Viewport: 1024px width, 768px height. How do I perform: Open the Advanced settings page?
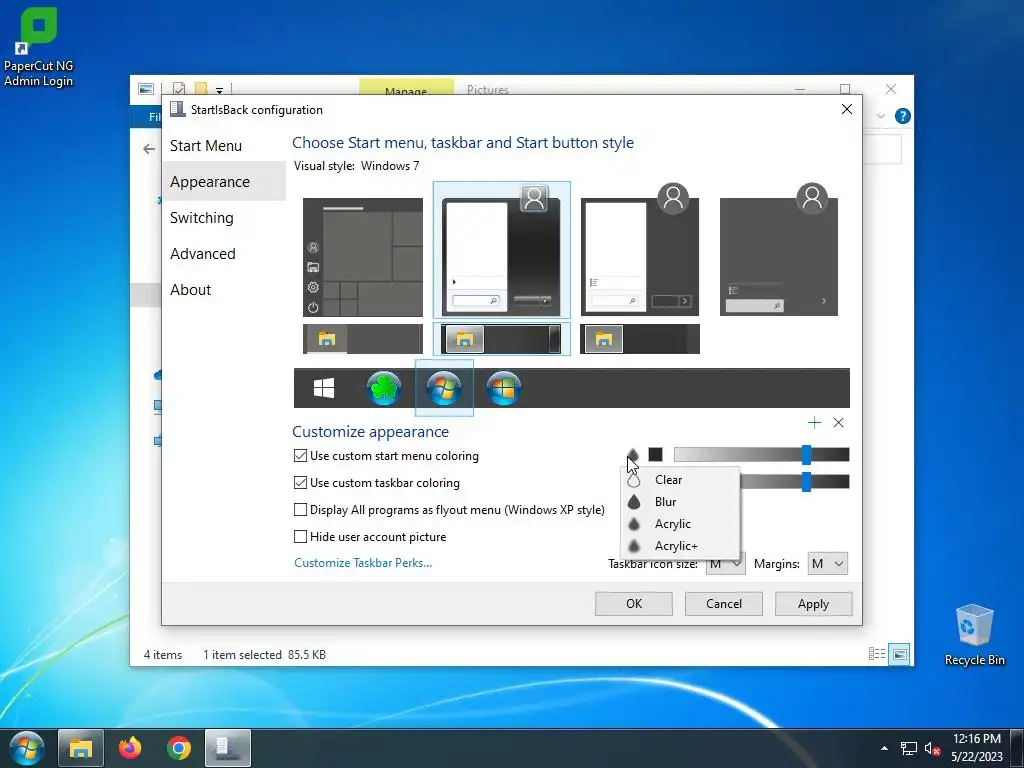tap(224, 253)
